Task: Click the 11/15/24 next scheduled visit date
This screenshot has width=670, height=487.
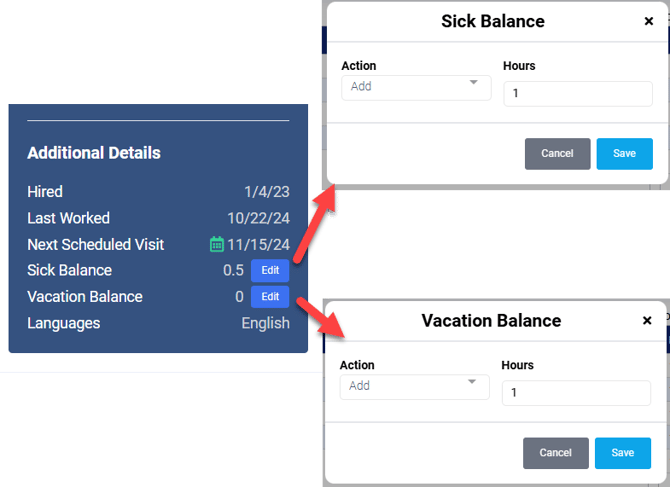Action: [x=258, y=244]
